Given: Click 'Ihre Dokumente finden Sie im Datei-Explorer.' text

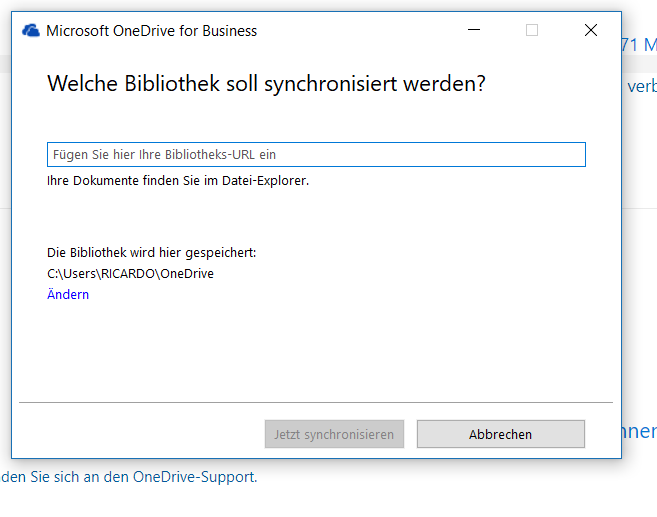Looking at the screenshot, I should [178, 181].
